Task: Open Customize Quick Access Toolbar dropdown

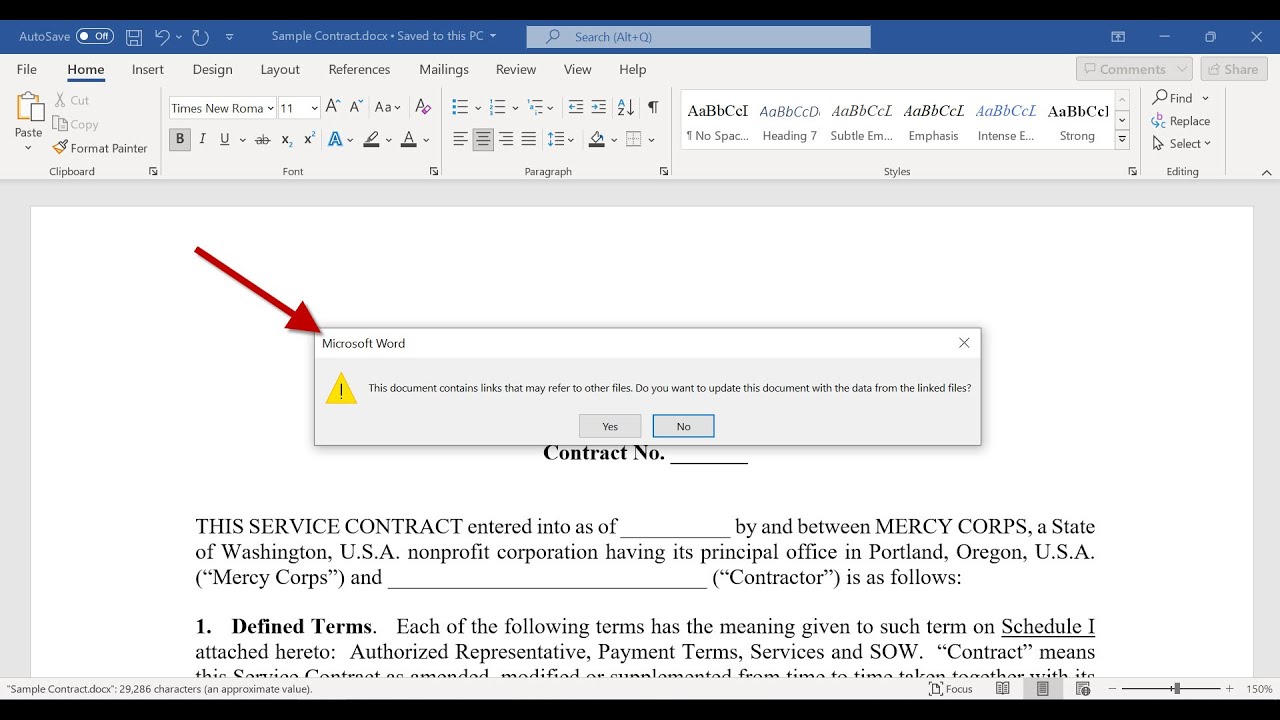Action: point(229,37)
